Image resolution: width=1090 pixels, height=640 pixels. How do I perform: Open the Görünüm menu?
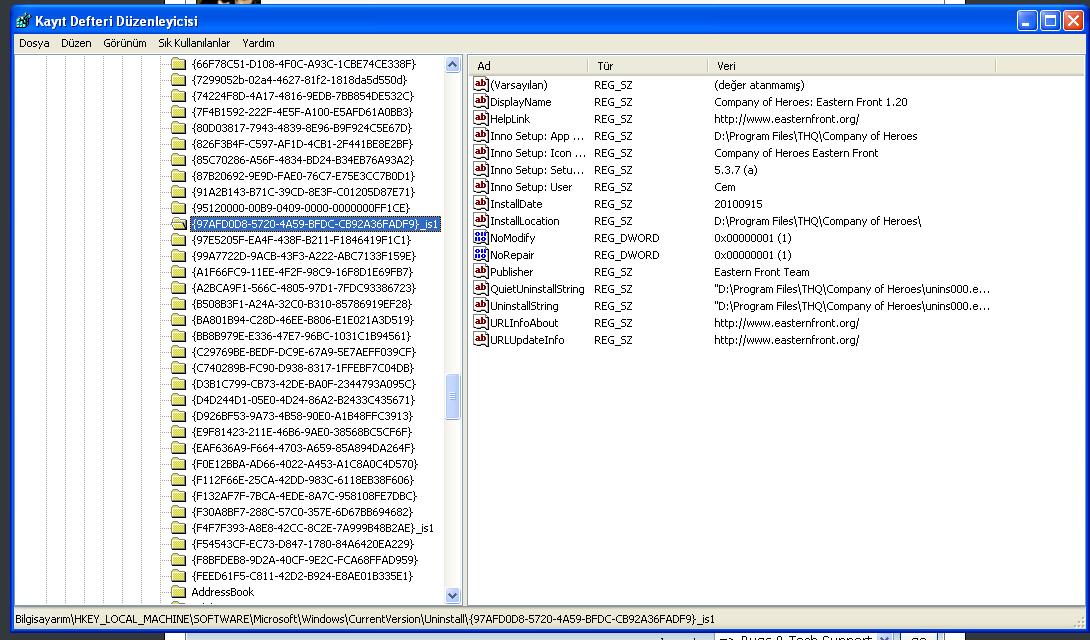point(125,43)
